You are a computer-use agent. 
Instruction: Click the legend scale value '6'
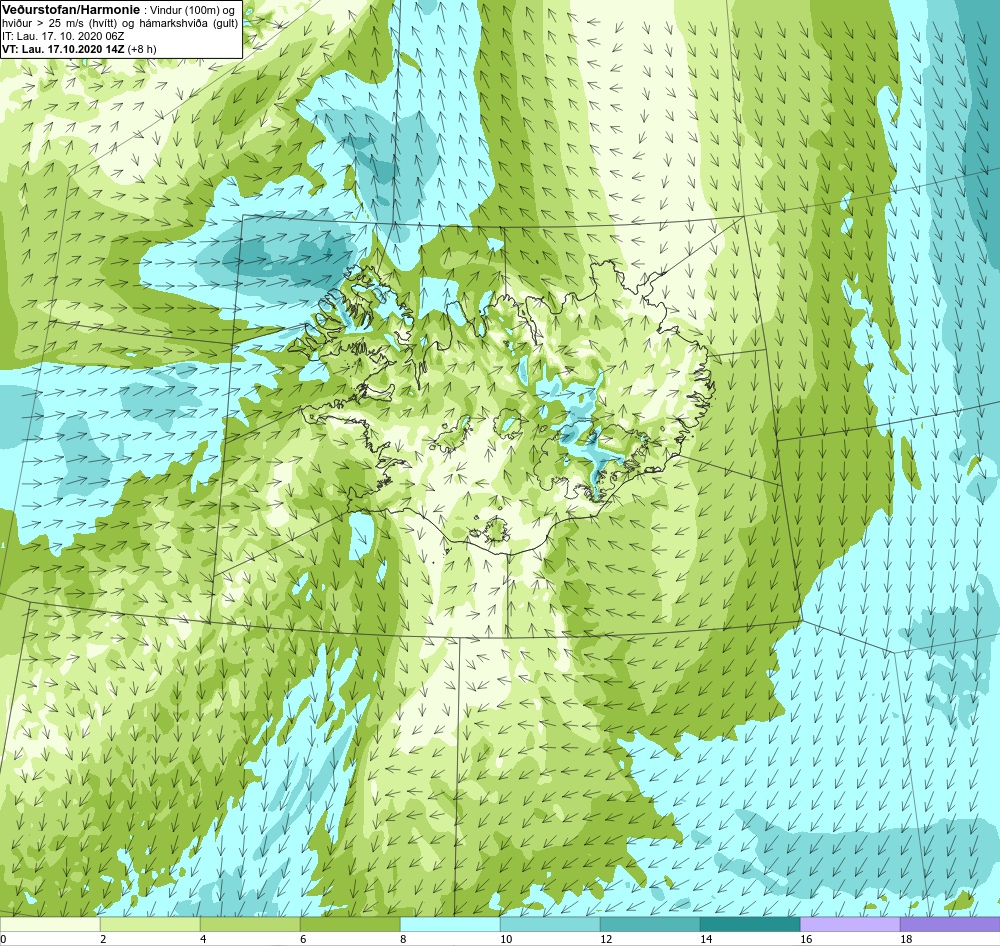304,939
